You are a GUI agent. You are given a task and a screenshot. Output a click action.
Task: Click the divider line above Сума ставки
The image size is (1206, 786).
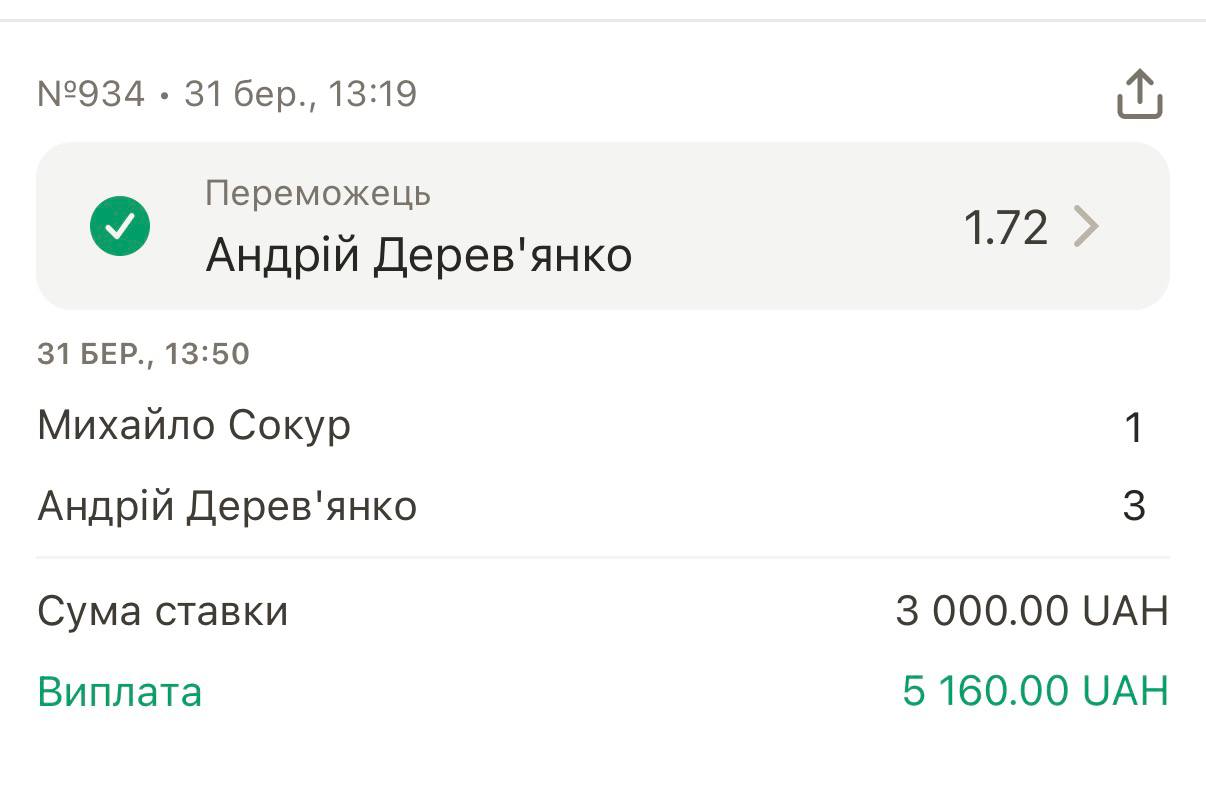(603, 557)
